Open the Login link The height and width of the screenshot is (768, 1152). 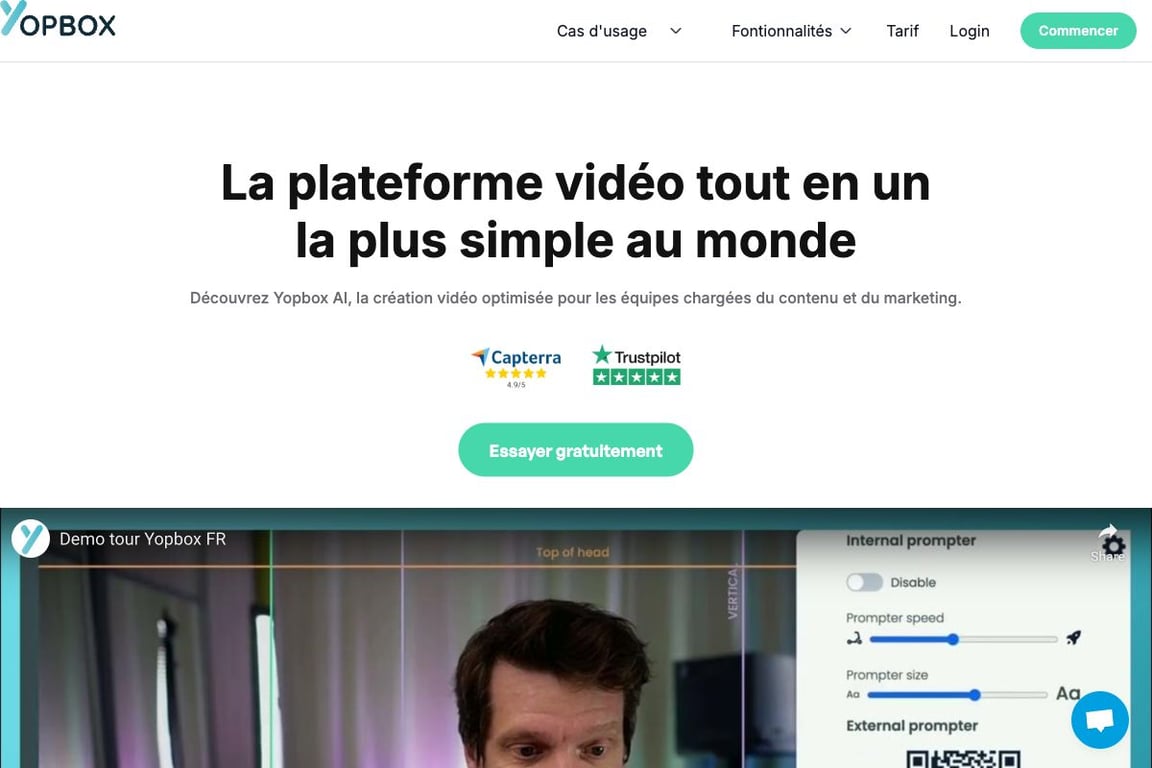969,31
